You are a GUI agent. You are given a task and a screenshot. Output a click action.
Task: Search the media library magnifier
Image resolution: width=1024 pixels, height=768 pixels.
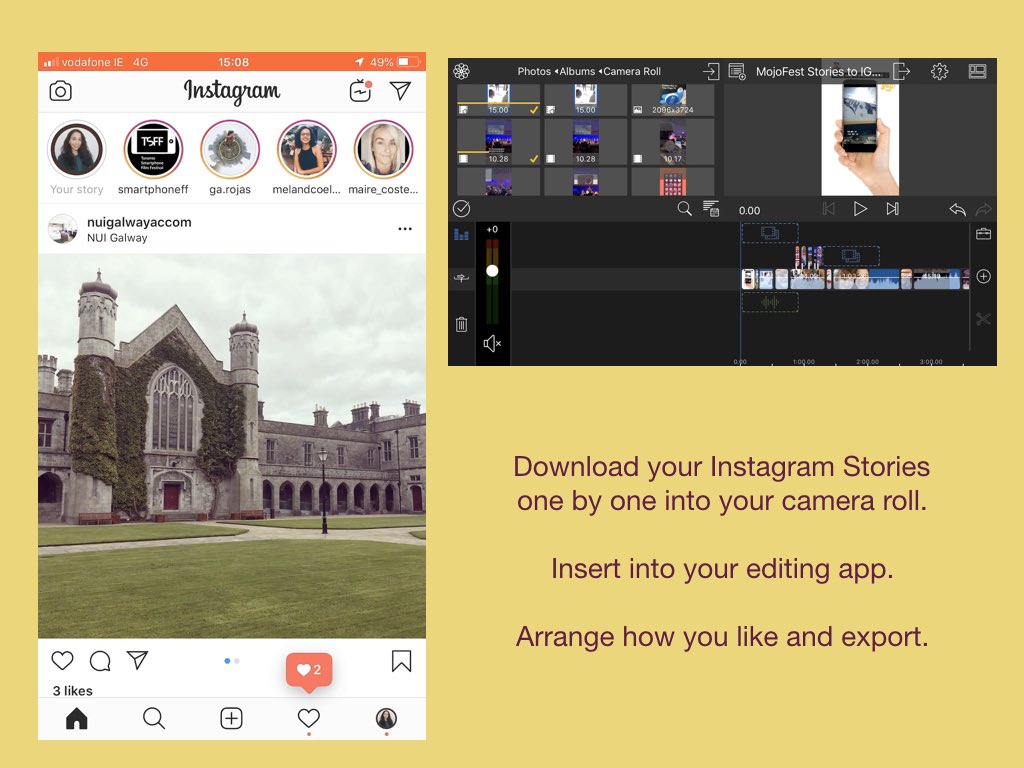[684, 208]
